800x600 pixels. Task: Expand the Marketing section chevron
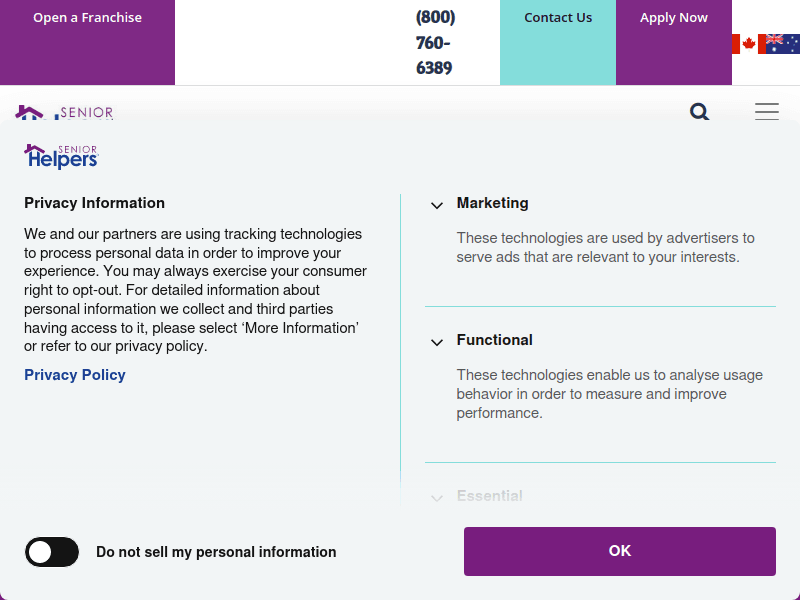(437, 205)
